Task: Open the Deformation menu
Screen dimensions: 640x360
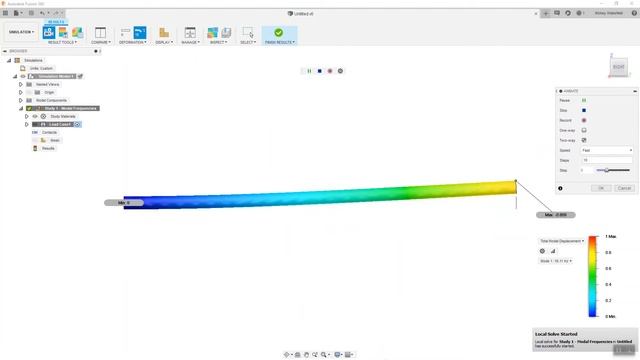Action: pos(133,42)
